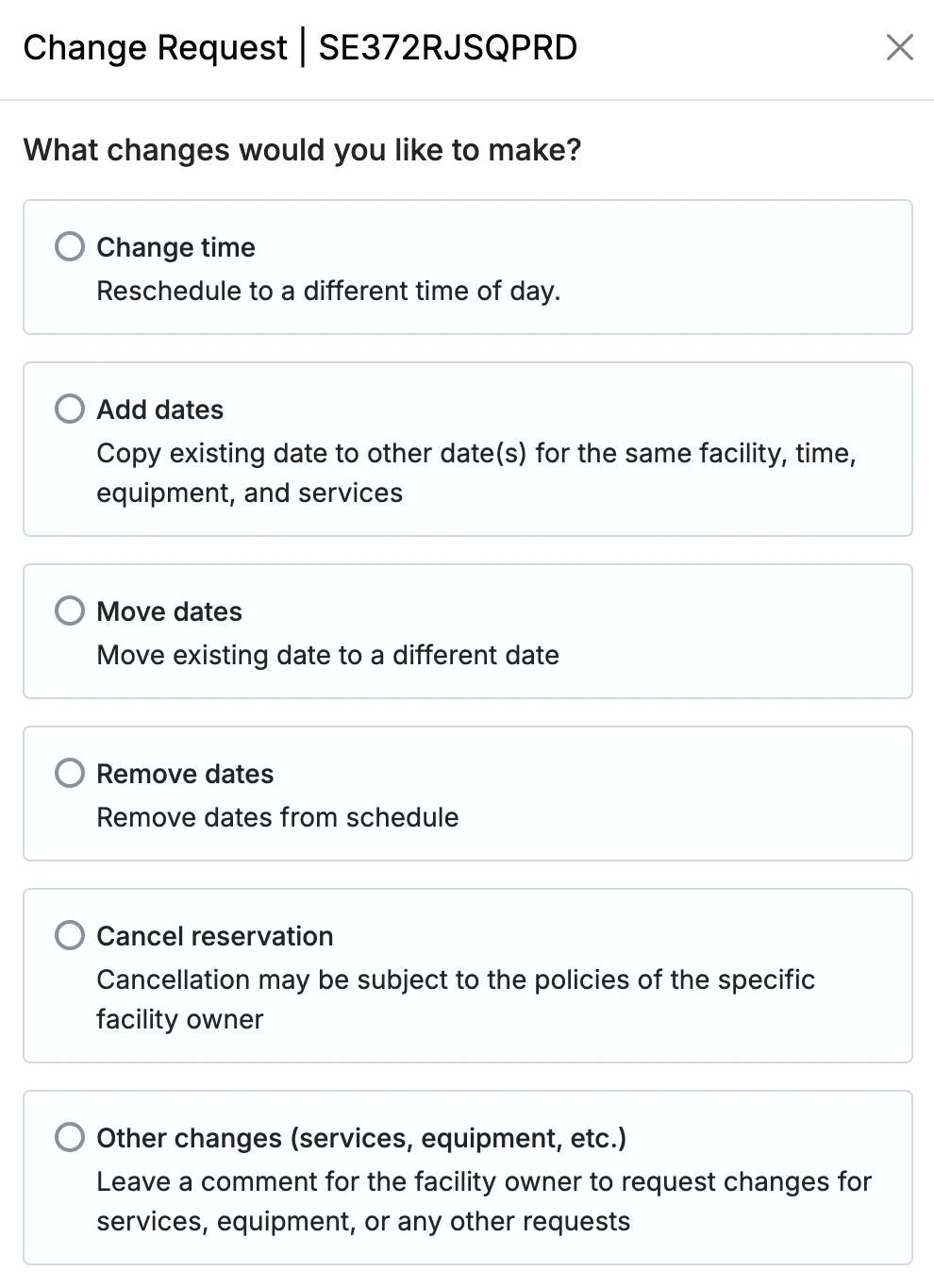Viewport: 934px width, 1288px height.
Task: Click 'Copy existing date to other date(s)' description
Action: pos(476,473)
